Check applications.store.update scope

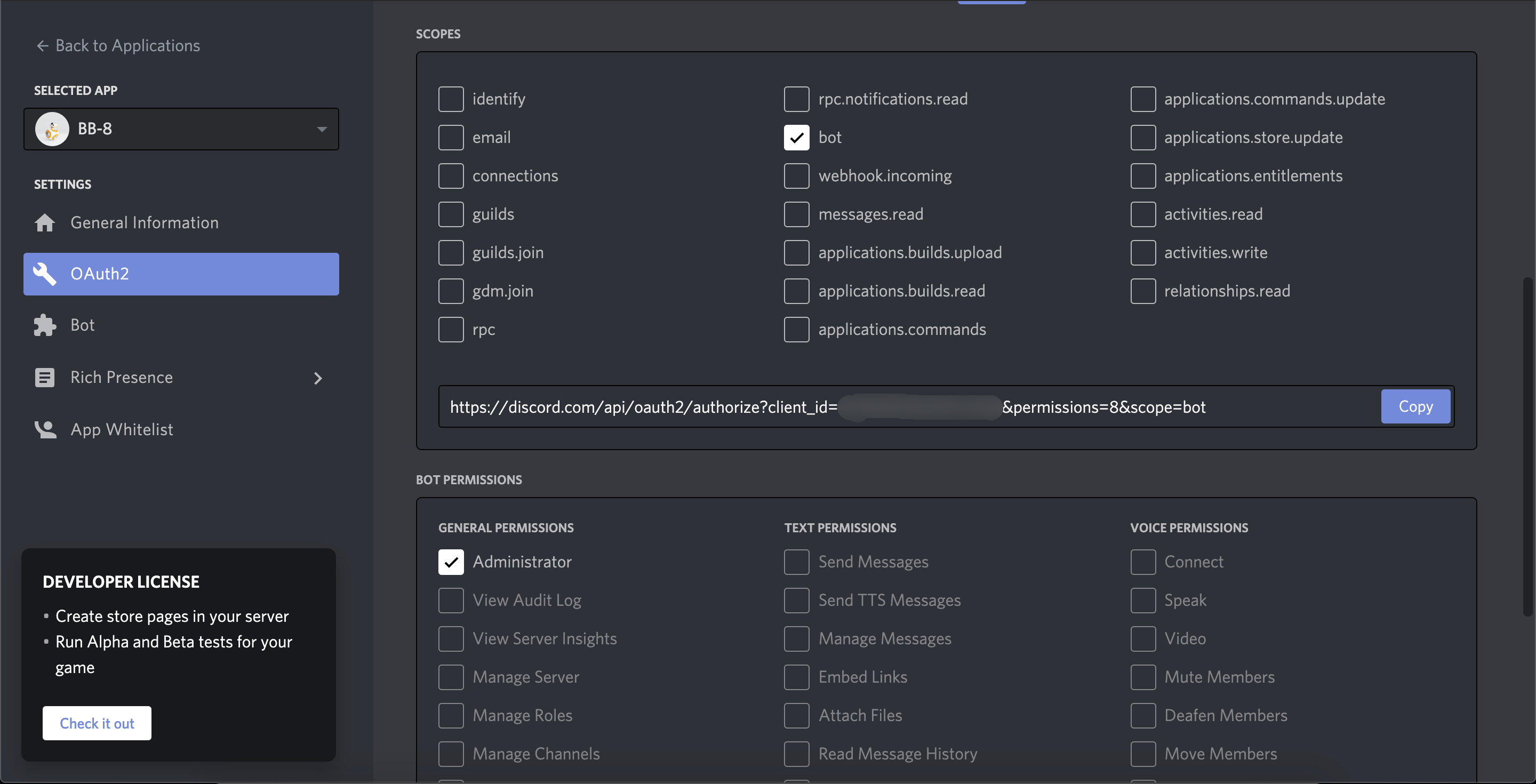tap(1143, 137)
